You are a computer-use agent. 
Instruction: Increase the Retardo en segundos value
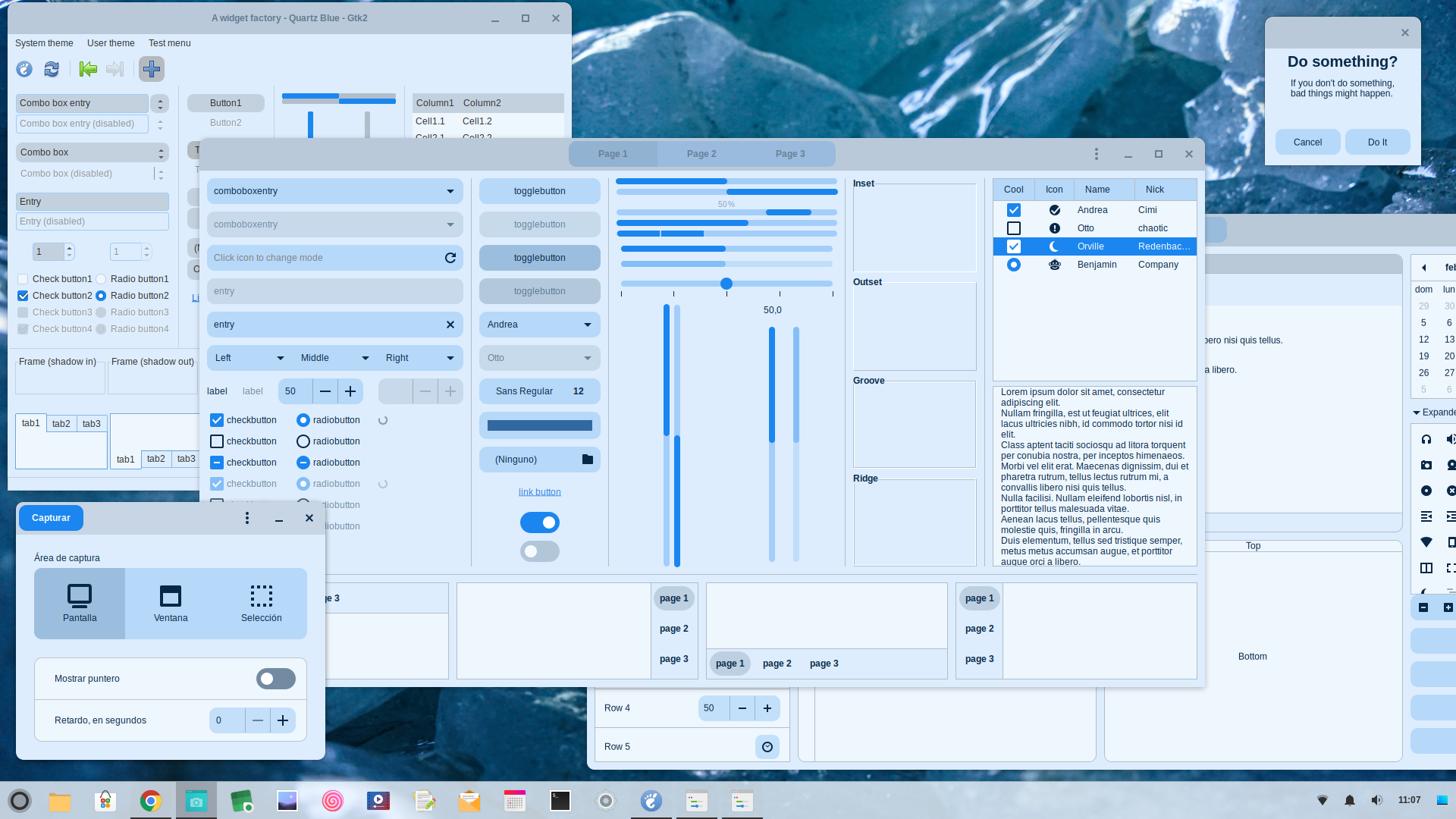pyautogui.click(x=283, y=720)
